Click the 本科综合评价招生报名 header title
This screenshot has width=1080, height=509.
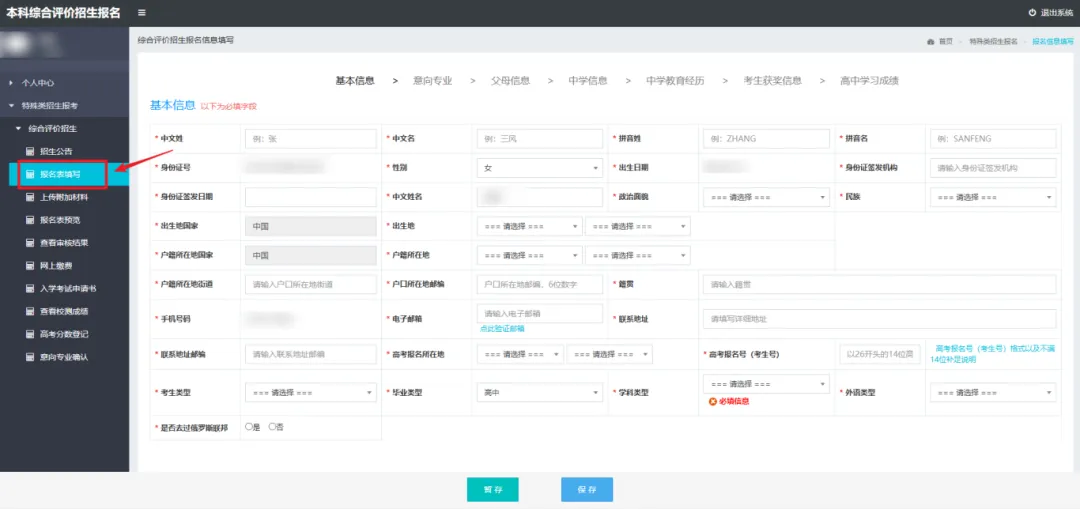(x=63, y=12)
